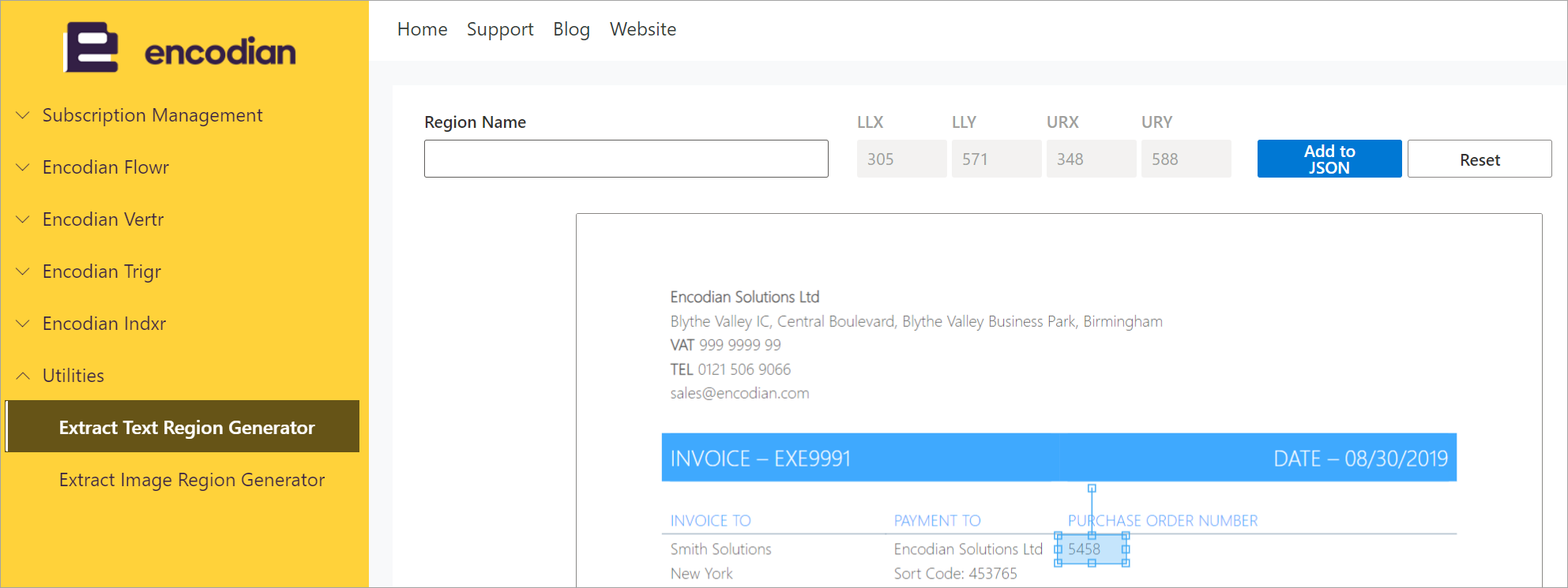Open the Encodian Trigr menu label
1568x588 pixels.
click(102, 272)
